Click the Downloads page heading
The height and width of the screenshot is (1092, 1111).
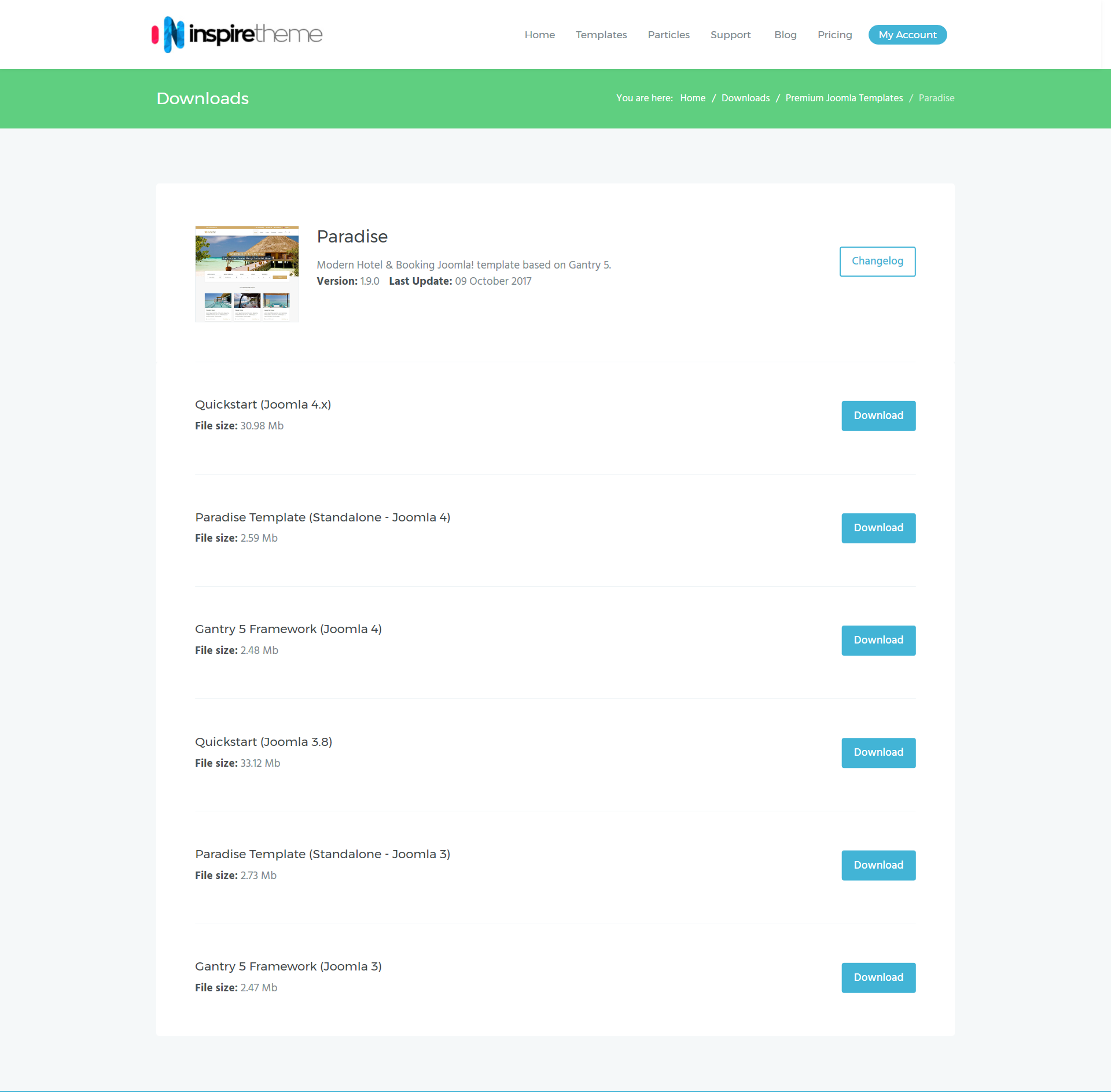pos(203,98)
